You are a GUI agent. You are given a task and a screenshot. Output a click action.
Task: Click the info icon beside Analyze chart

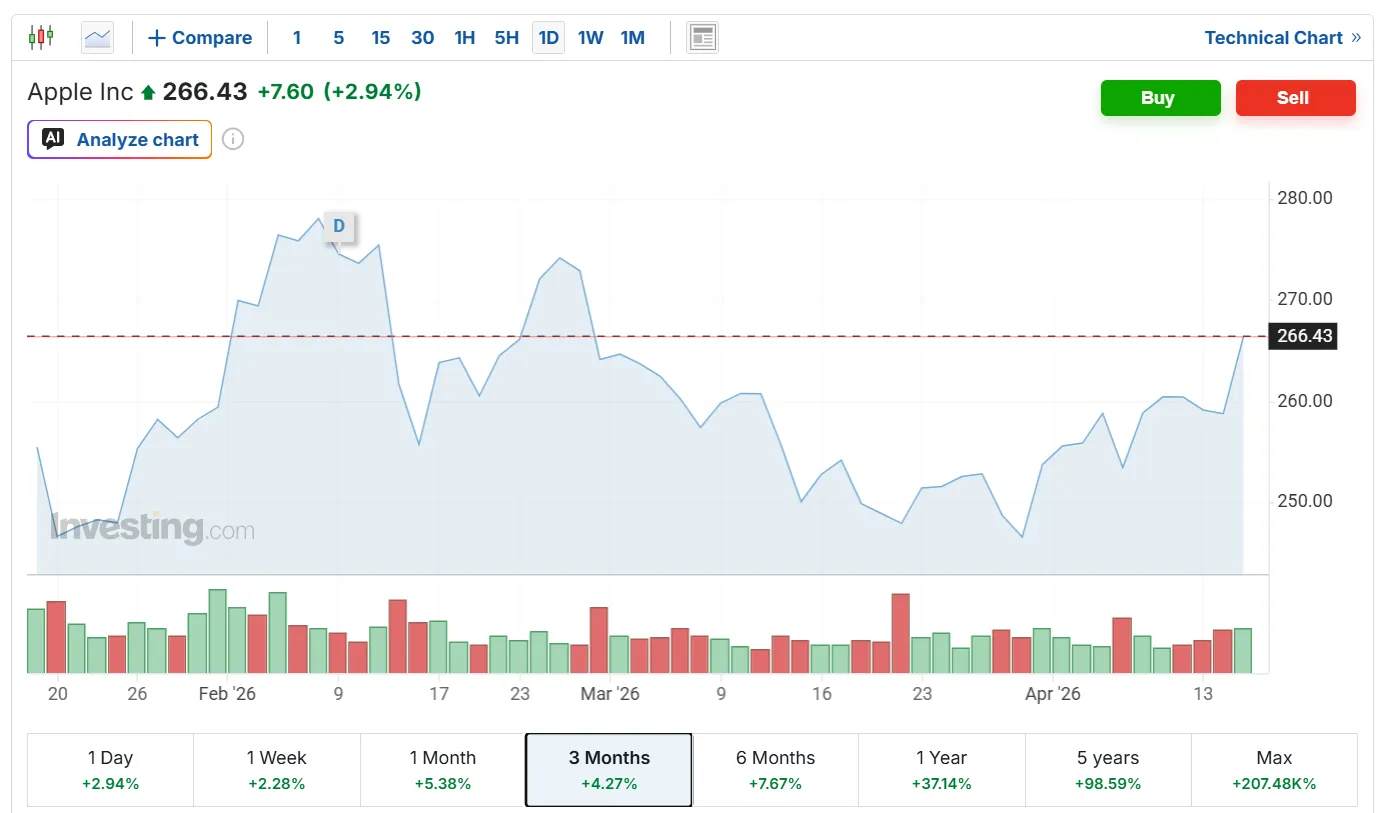point(233,139)
